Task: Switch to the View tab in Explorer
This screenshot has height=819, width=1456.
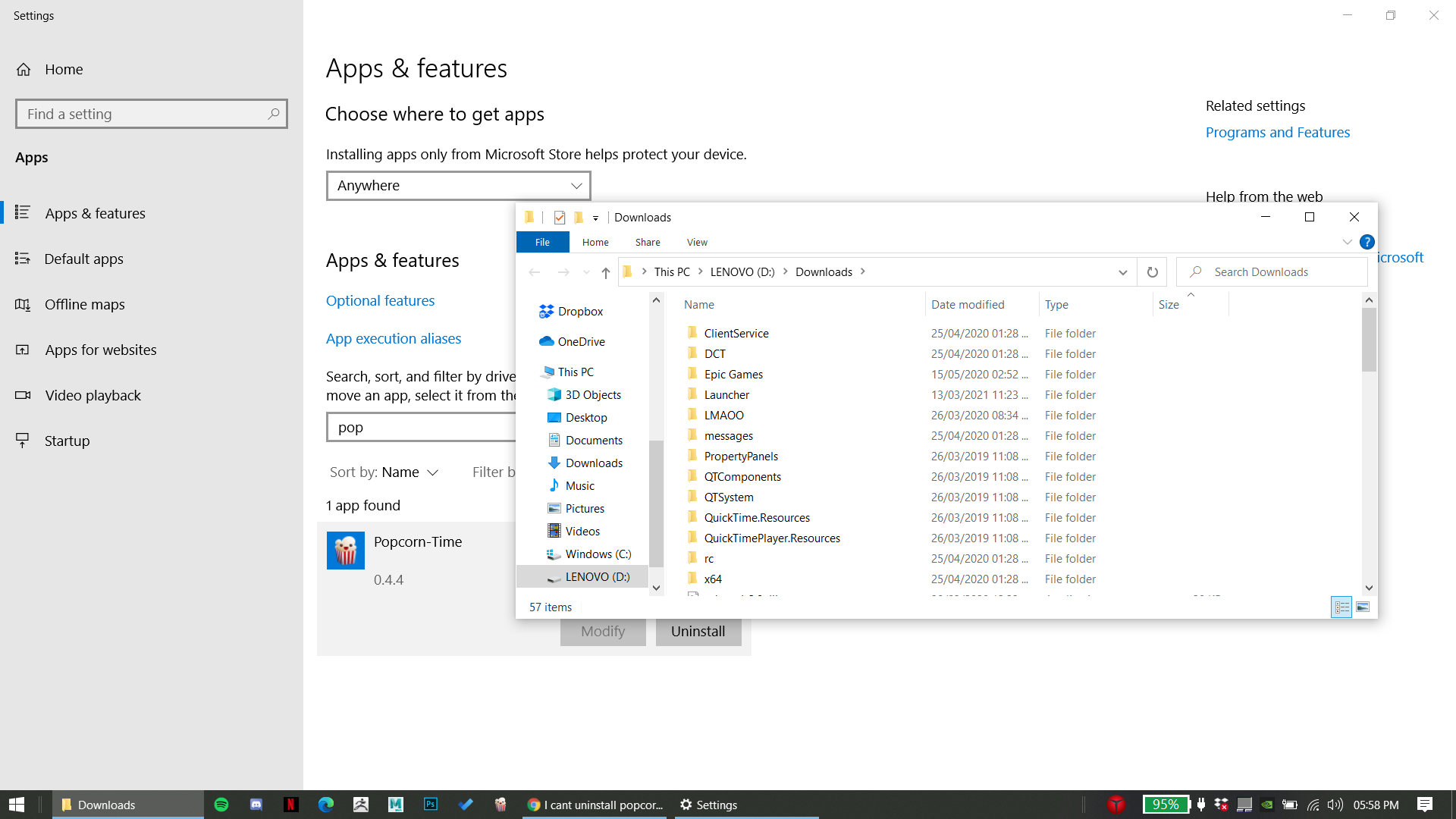Action: coord(696,242)
